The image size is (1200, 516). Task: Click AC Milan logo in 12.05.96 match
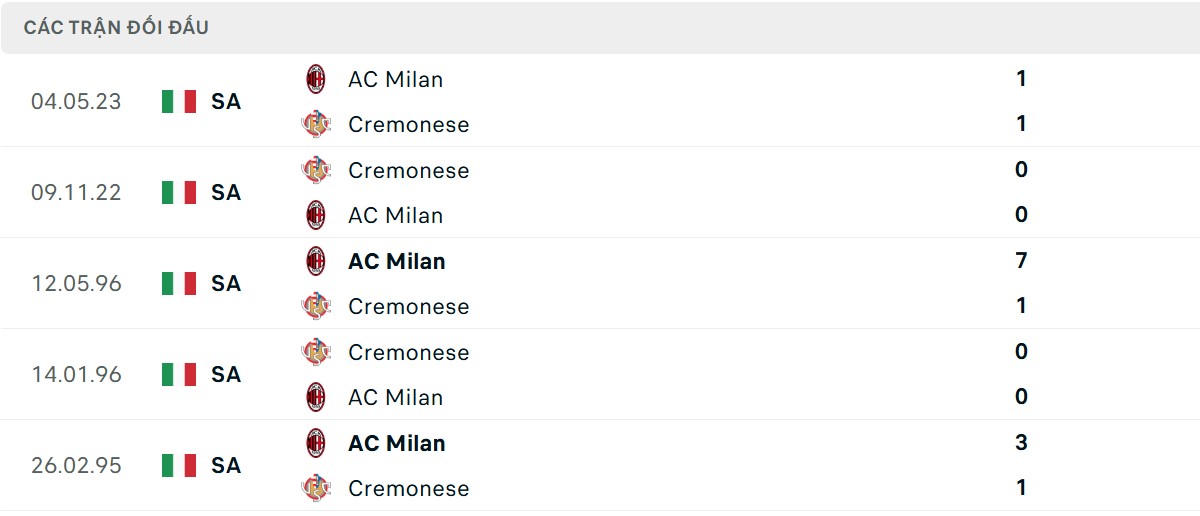pos(316,261)
